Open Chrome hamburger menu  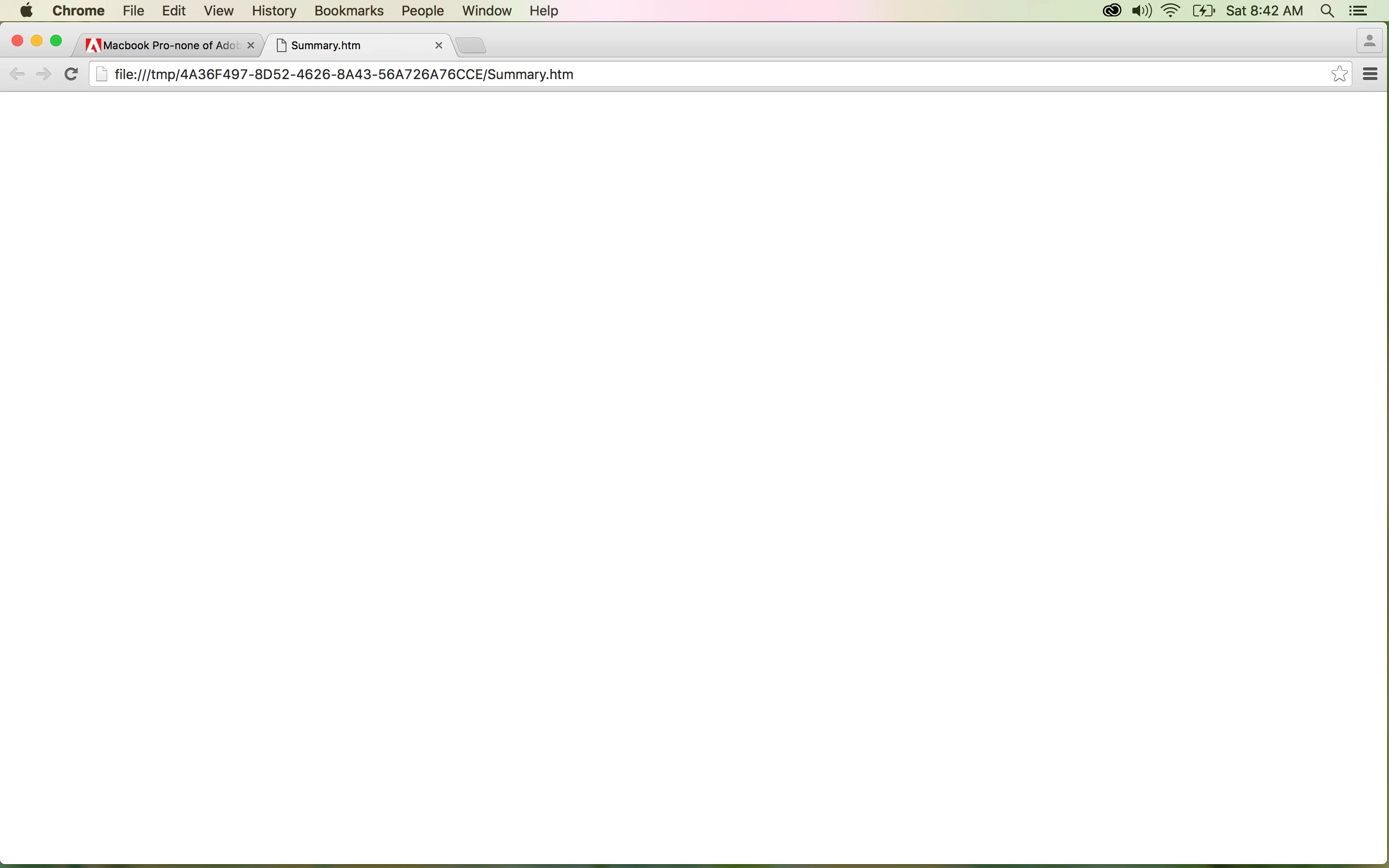(1370, 74)
